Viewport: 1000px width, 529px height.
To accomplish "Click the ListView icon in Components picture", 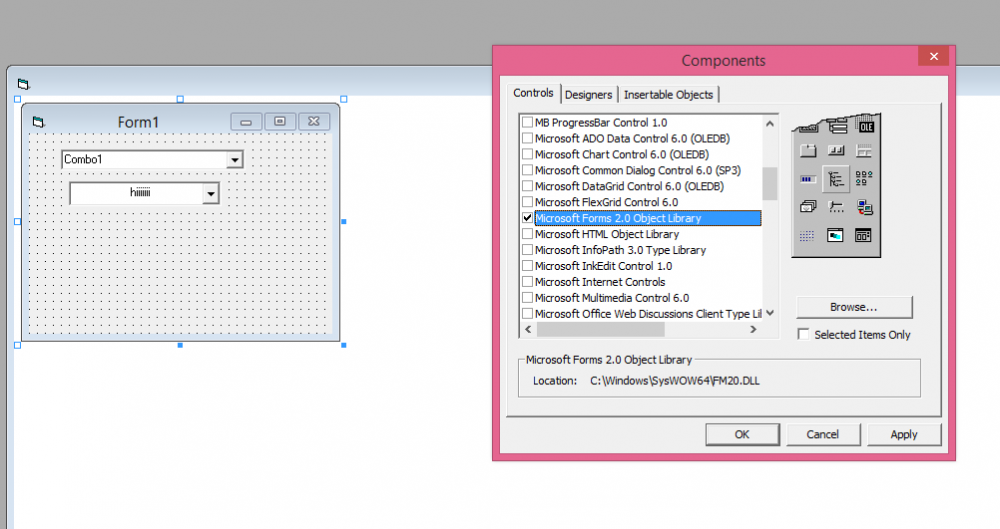I will [864, 179].
